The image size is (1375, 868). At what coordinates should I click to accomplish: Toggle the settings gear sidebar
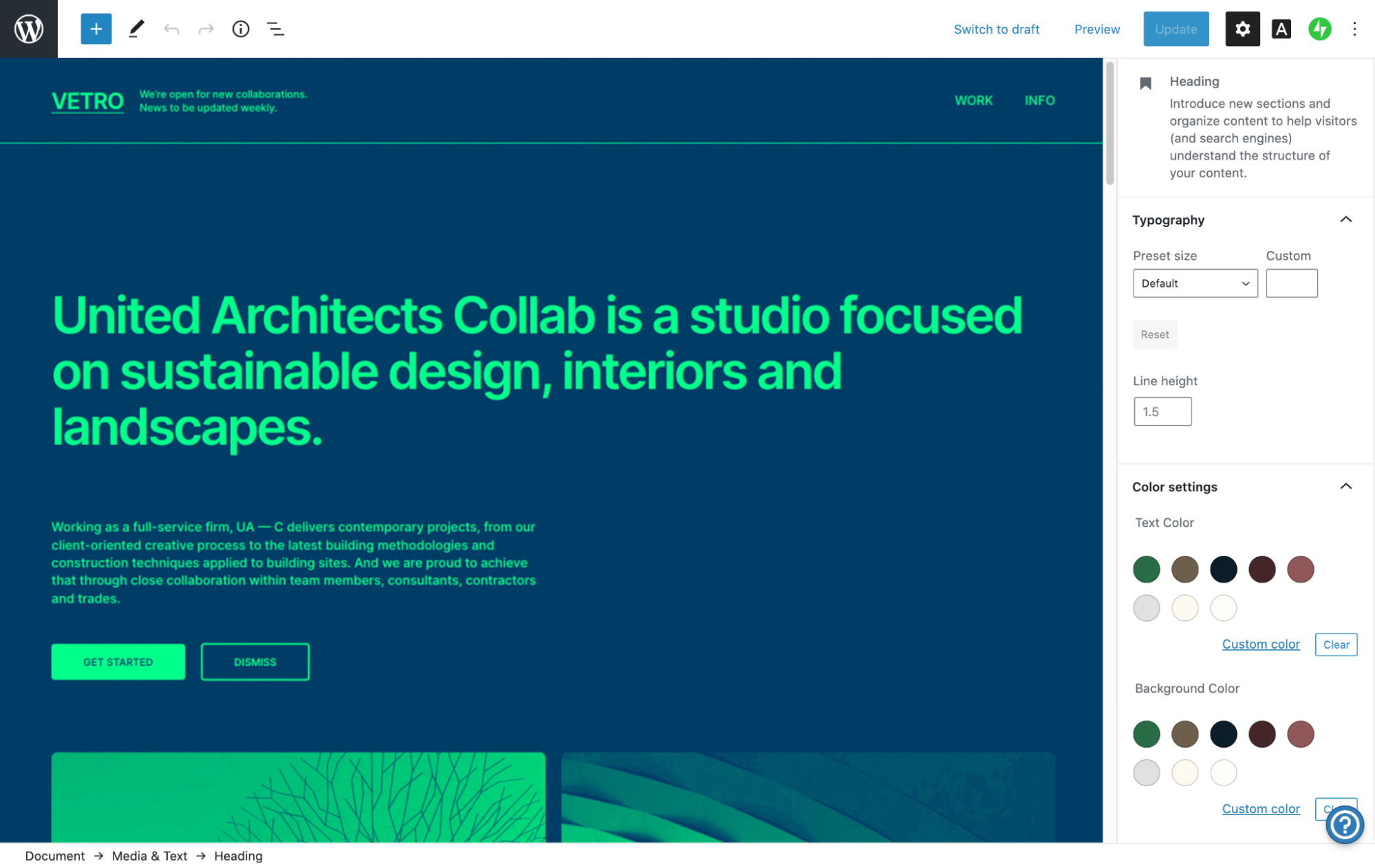tap(1242, 29)
